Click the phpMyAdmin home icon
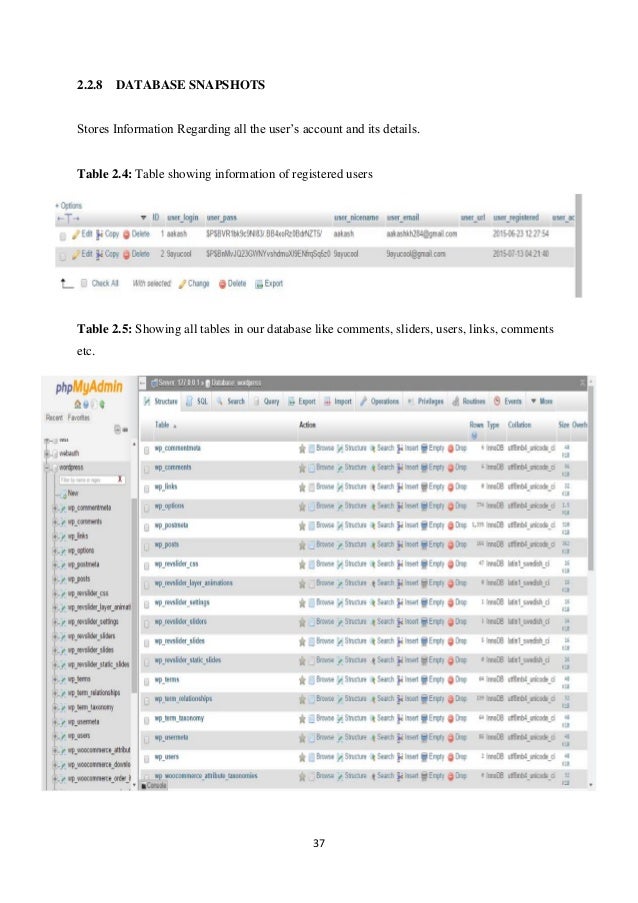This screenshot has width=638, height=903. (78, 404)
